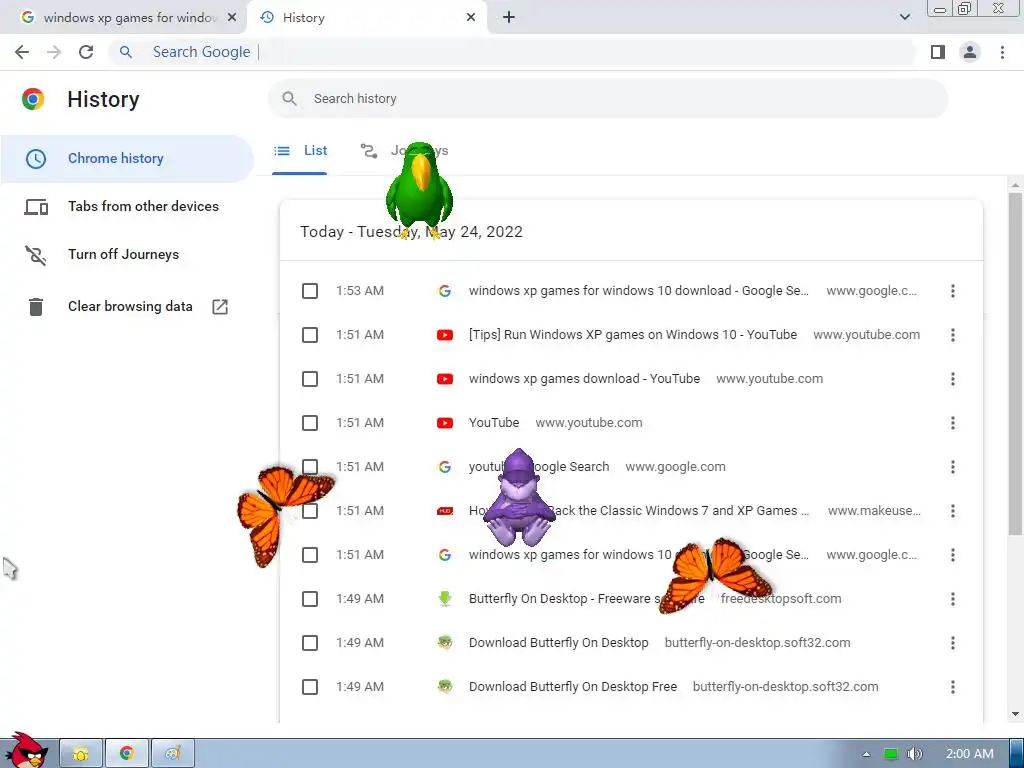Open the windows xp games for windows 10 download link at 1:53 AM

coord(639,291)
